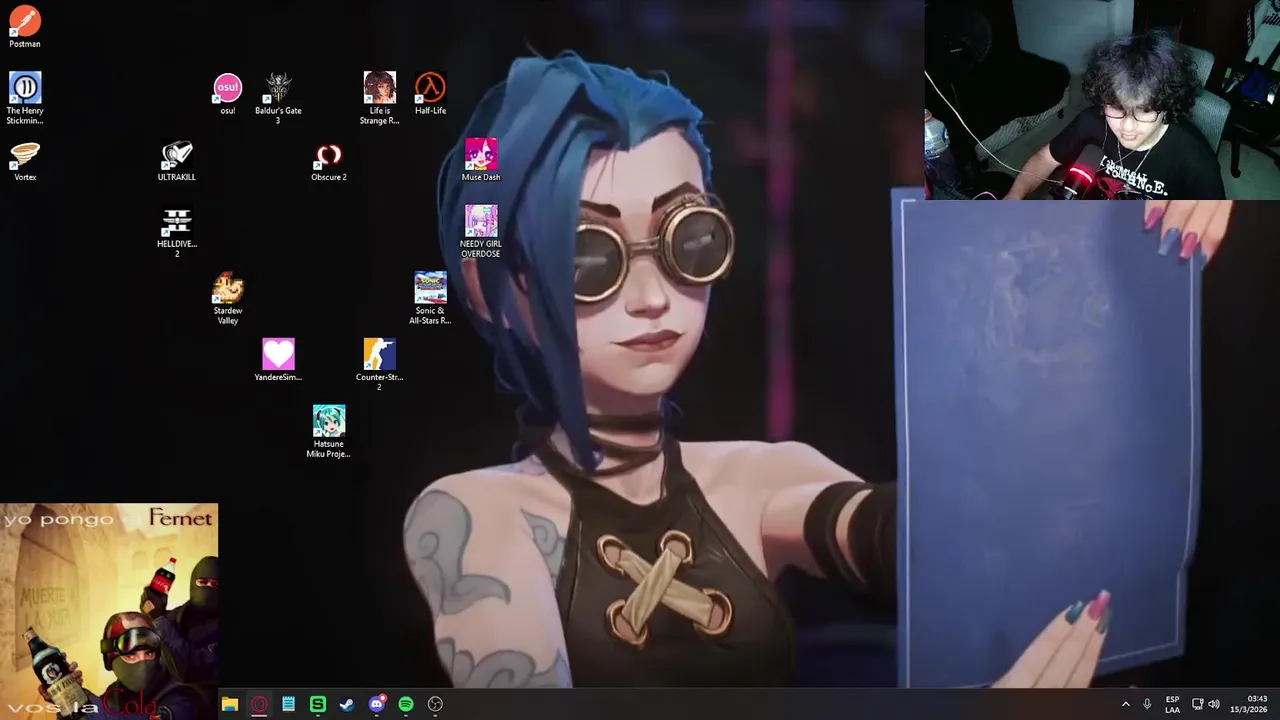This screenshot has height=720, width=1280.
Task: Open the ESP LAA input language switcher
Action: (x=1172, y=704)
